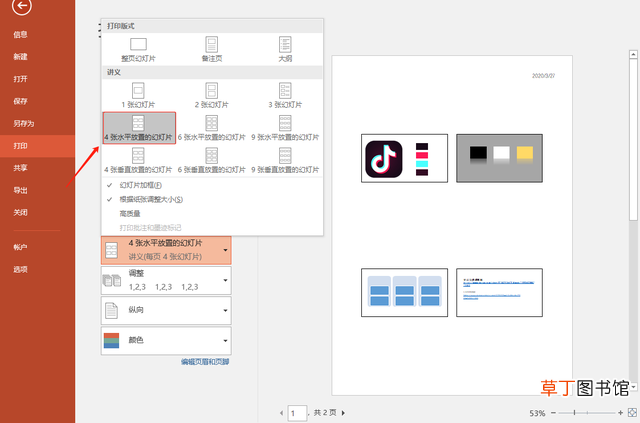Open the 4 张水平放置的幻灯片 layout dropdown
The image size is (640, 423).
coord(166,250)
